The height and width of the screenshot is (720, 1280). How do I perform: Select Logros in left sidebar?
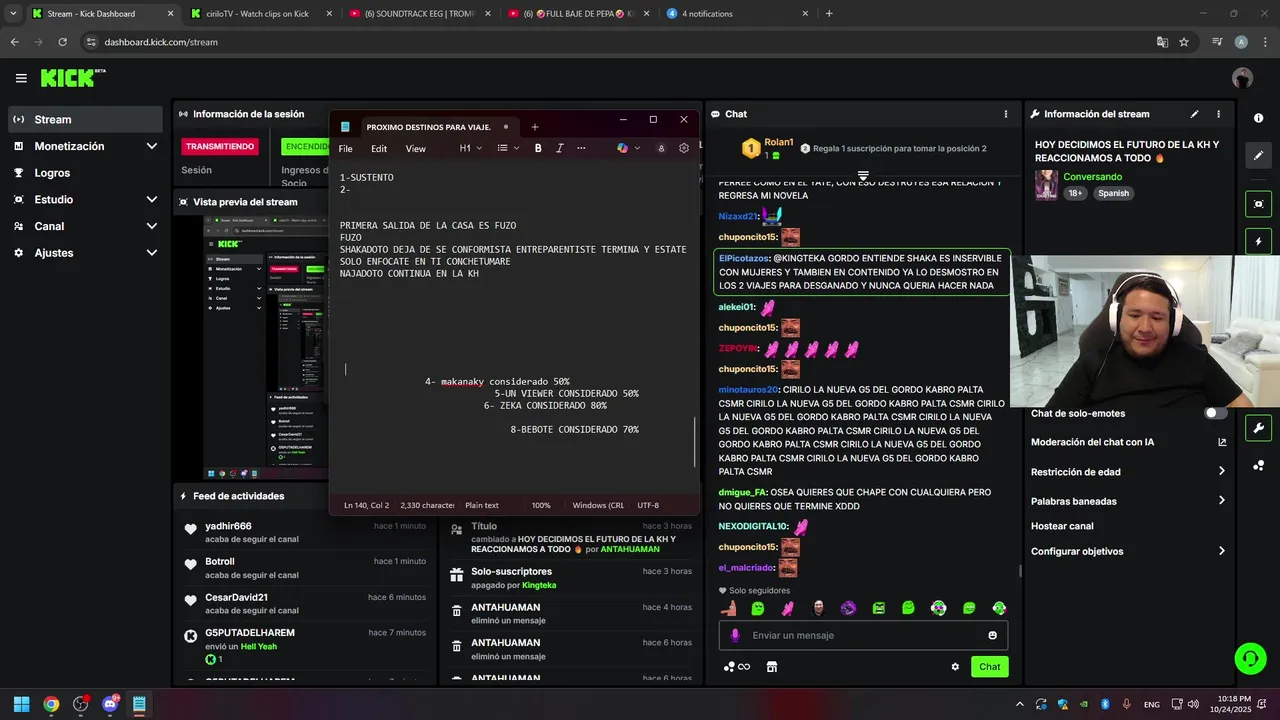click(x=85, y=173)
